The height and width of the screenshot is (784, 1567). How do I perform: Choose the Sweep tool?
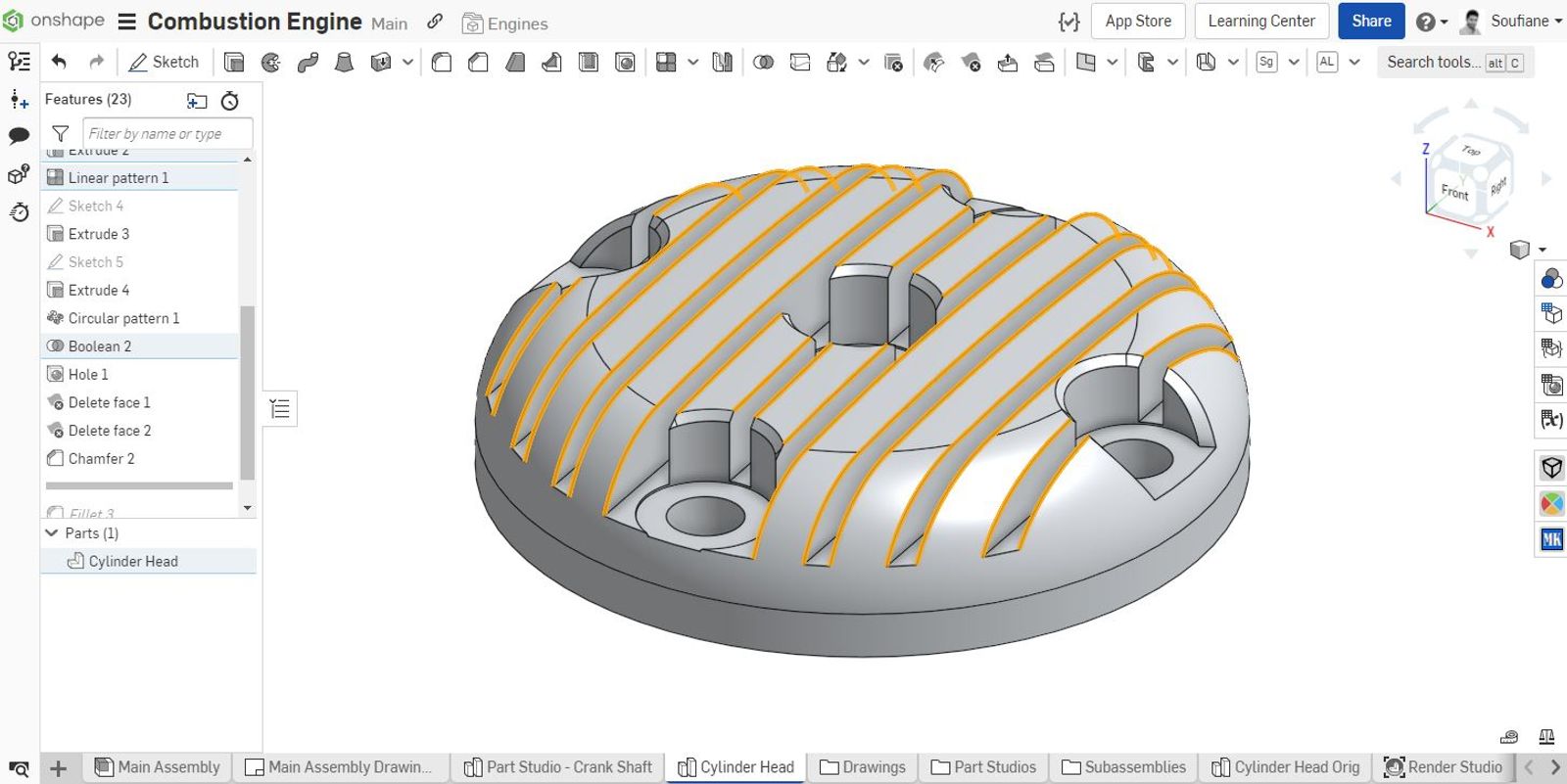point(308,63)
